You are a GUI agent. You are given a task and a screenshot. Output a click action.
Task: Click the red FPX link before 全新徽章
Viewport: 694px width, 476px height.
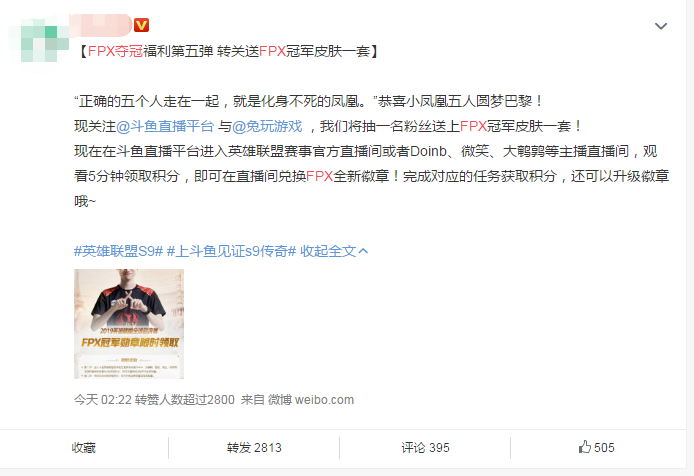[319, 176]
